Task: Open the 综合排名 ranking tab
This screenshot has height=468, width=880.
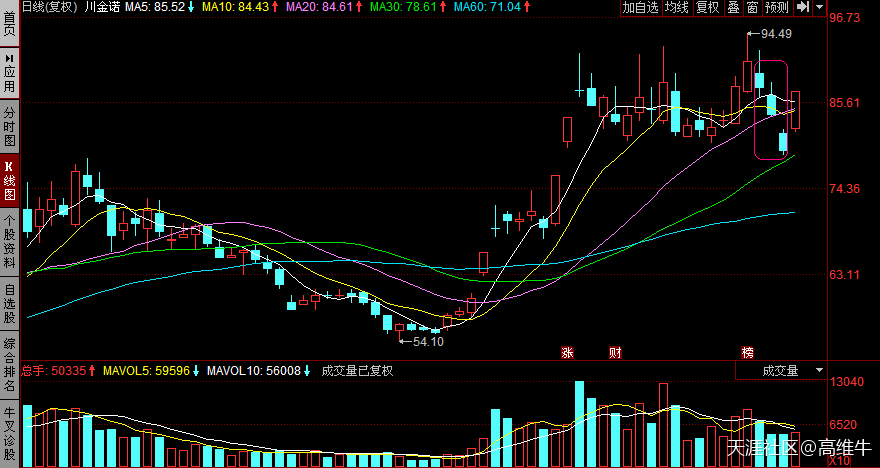Action: (10, 365)
